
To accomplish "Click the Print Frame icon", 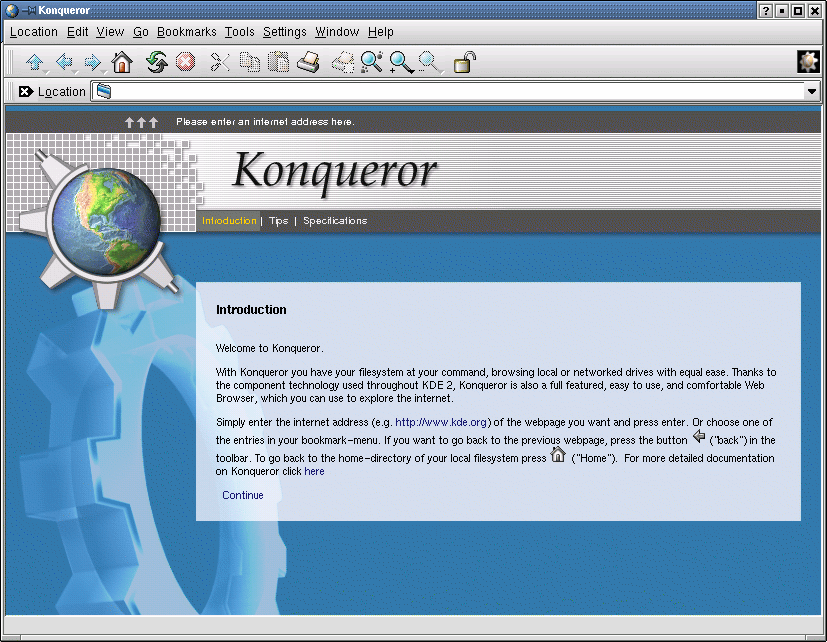I will coord(343,62).
